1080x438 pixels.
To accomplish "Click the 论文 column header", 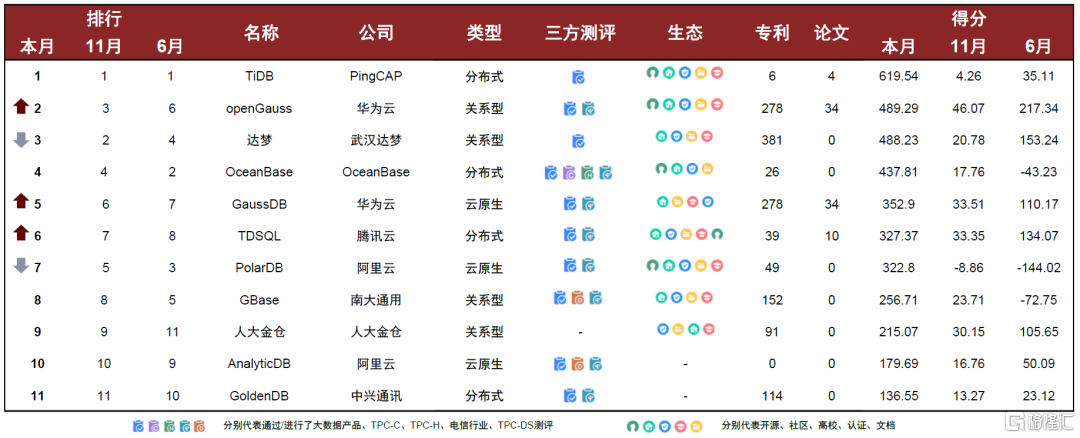I will (x=831, y=32).
